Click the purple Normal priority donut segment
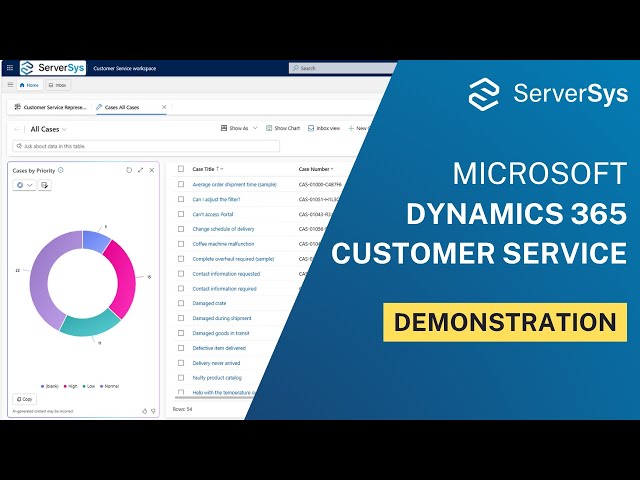 tap(45, 278)
